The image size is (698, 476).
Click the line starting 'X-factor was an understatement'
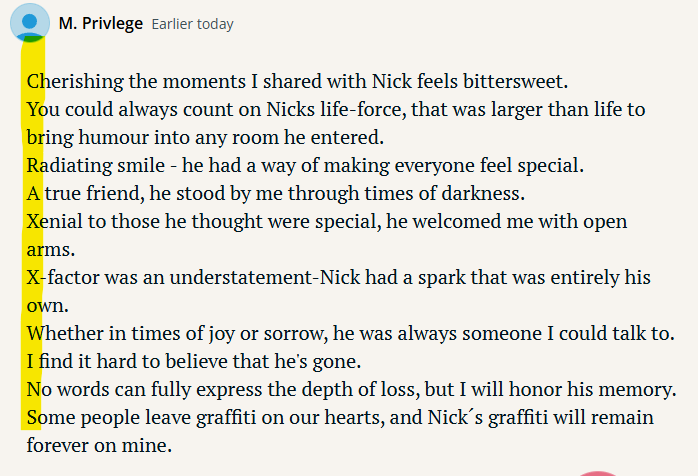pos(339,277)
